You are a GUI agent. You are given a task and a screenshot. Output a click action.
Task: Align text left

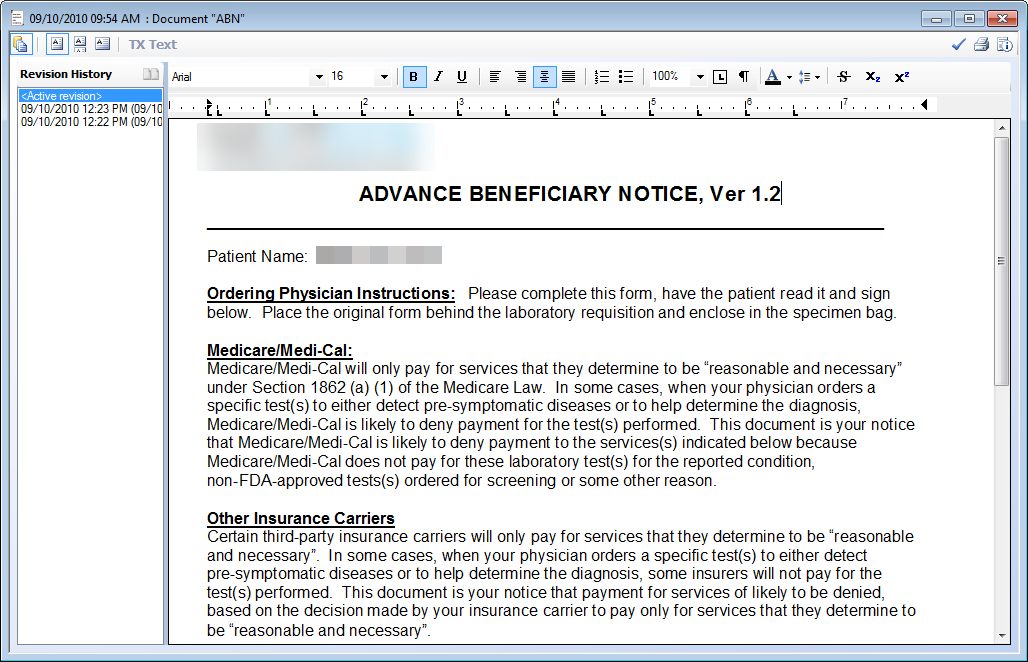coord(495,77)
